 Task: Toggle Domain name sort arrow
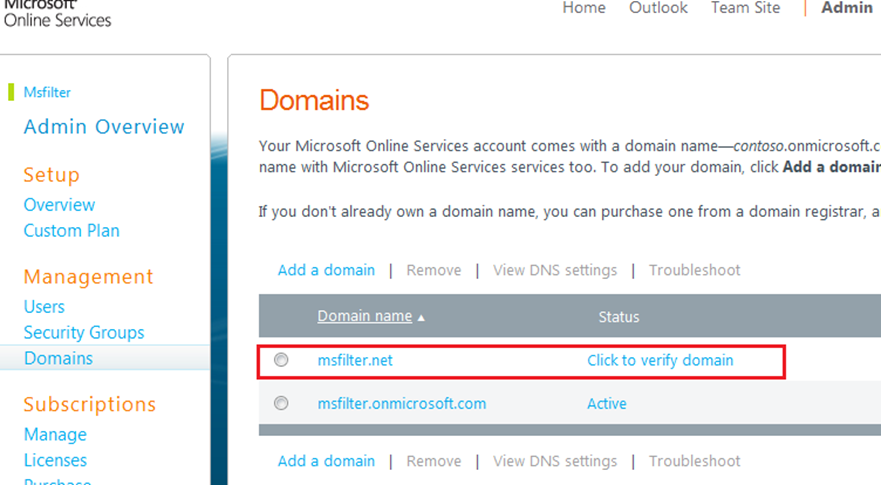pos(421,318)
